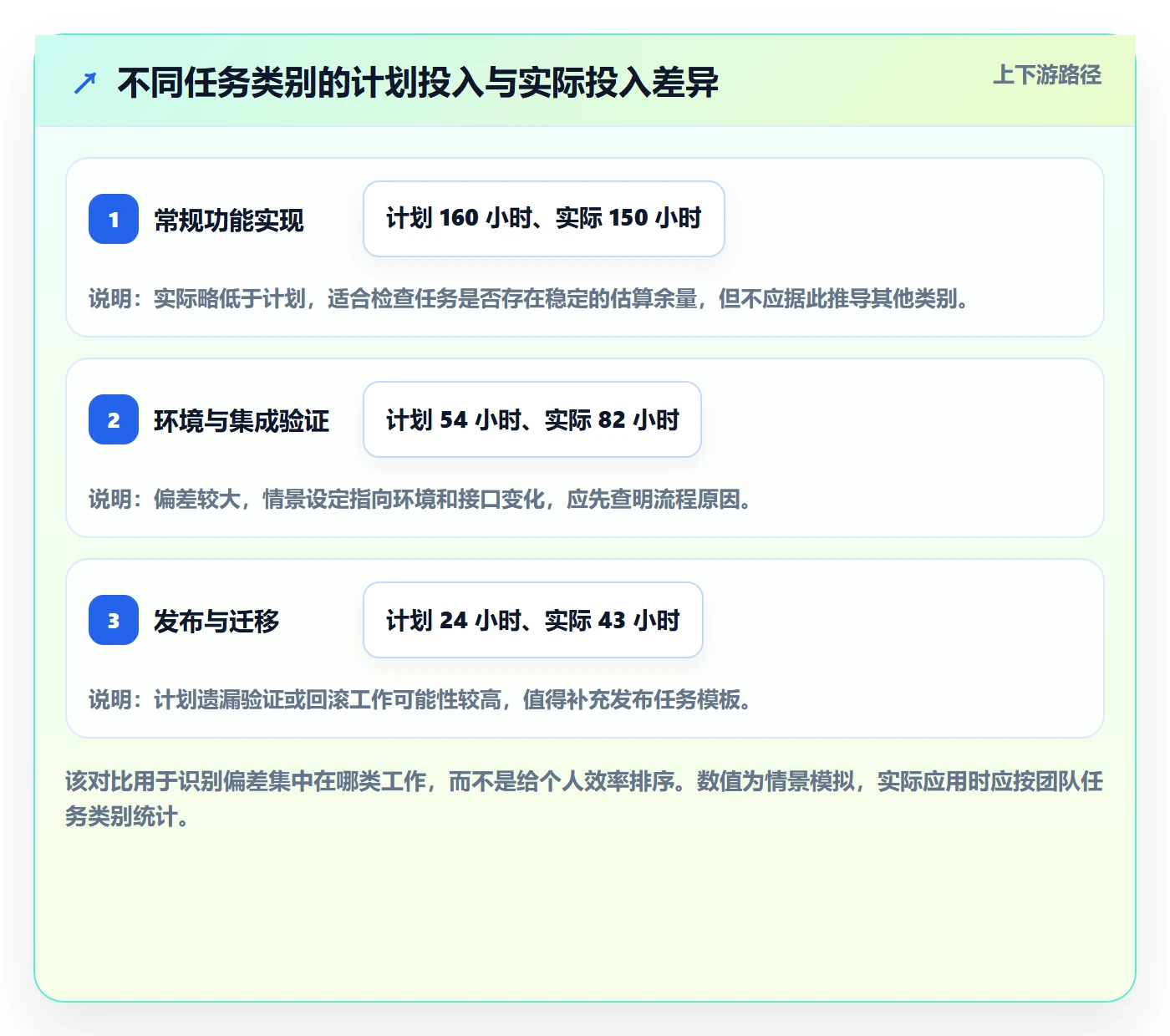Viewport: 1170px width, 1036px height.
Task: Click the note starting 说明：偏差较大
Action: click(x=420, y=500)
